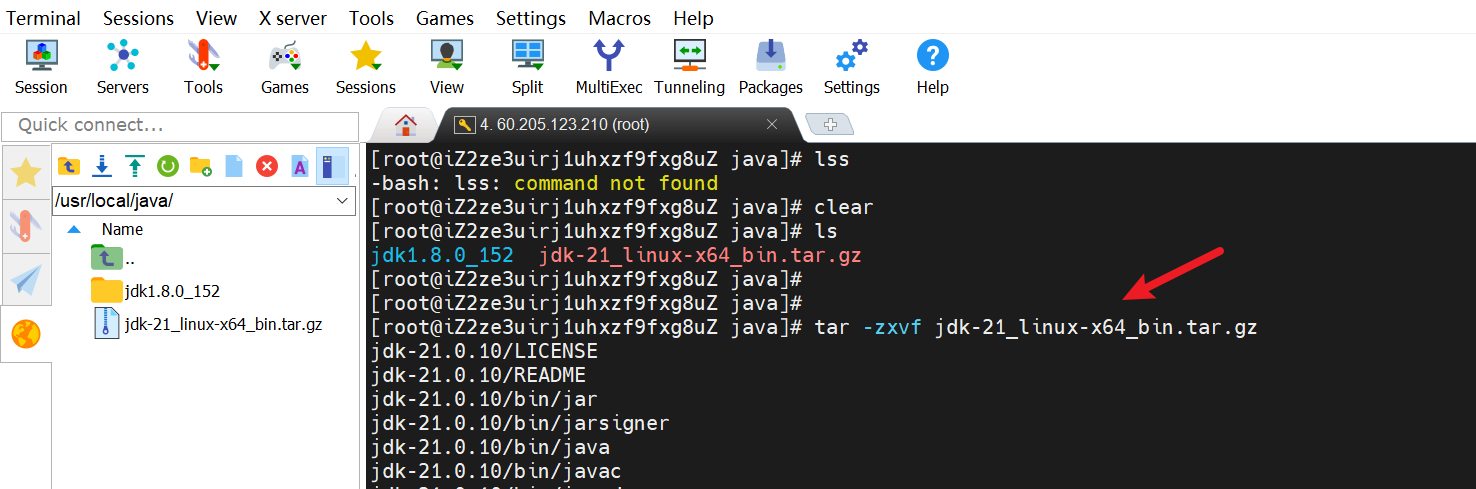Open the Macros menu

619,18
